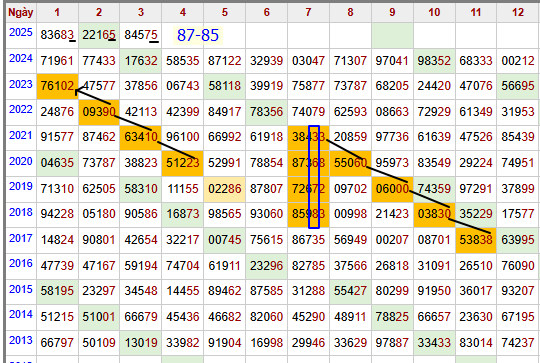Click the cell reading 17632

[141, 61]
